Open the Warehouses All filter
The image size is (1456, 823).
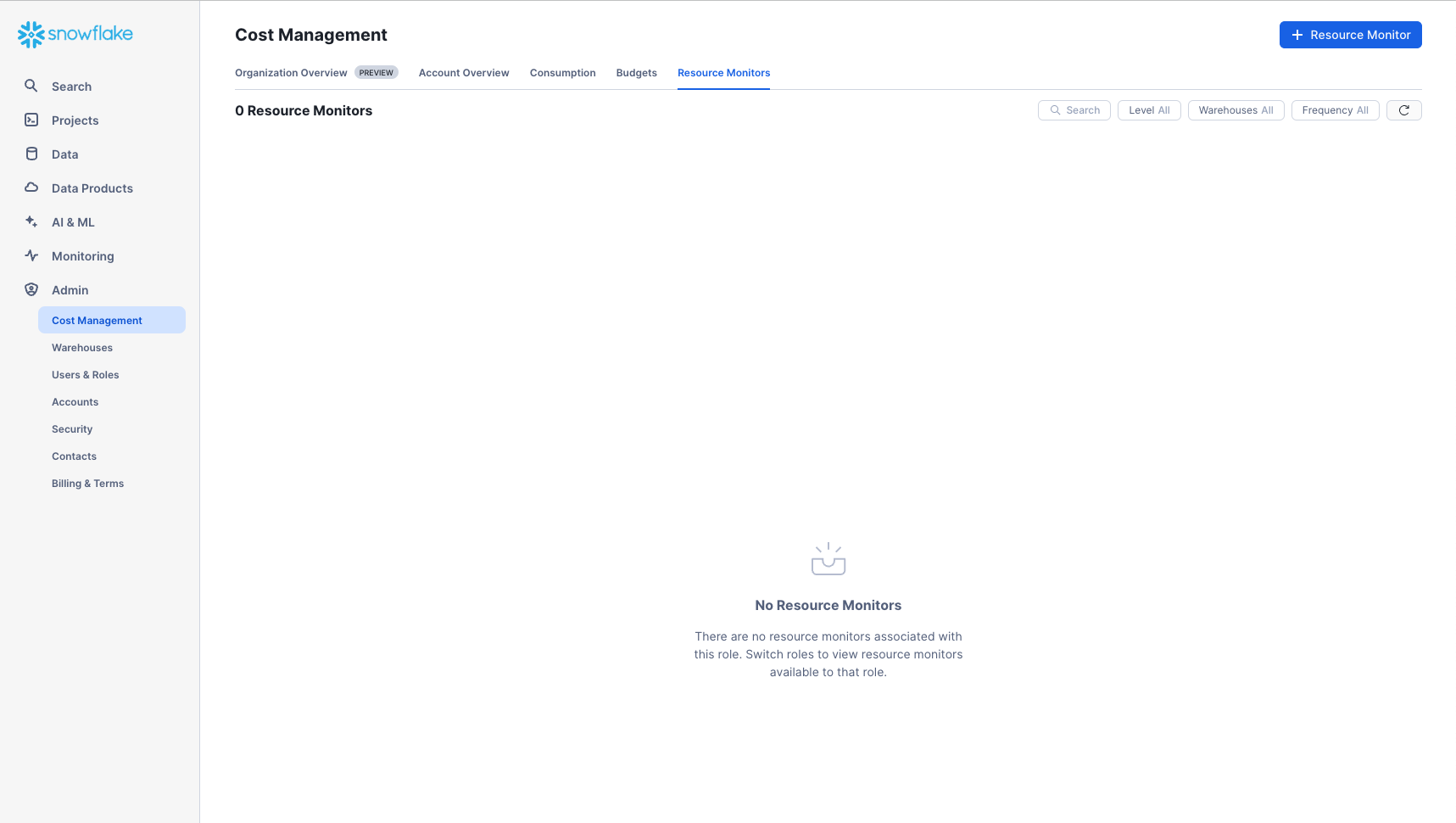(1236, 109)
